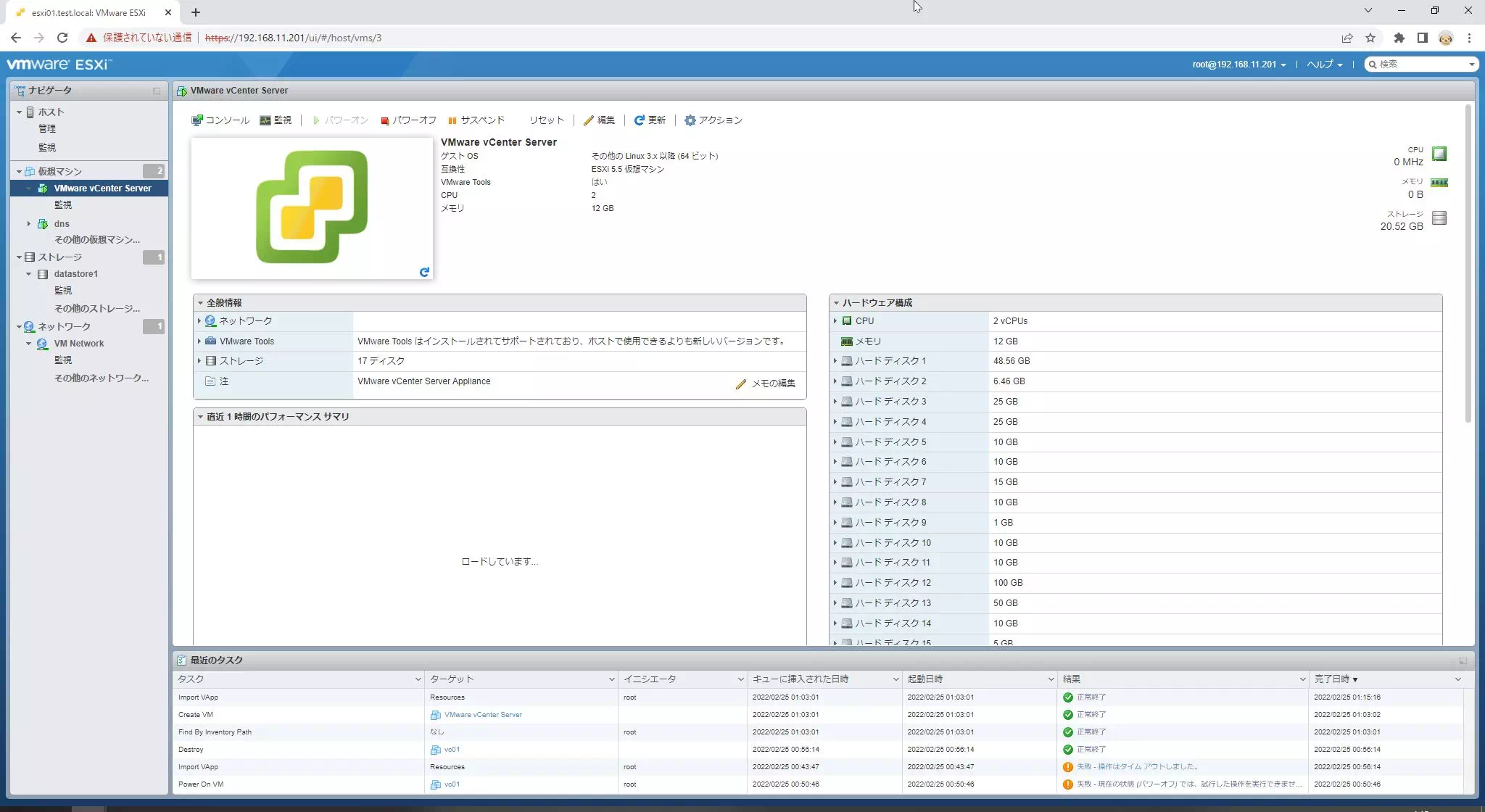Viewport: 1485px width, 812px height.
Task: Click the VMware ESXi logo
Action: (59, 65)
